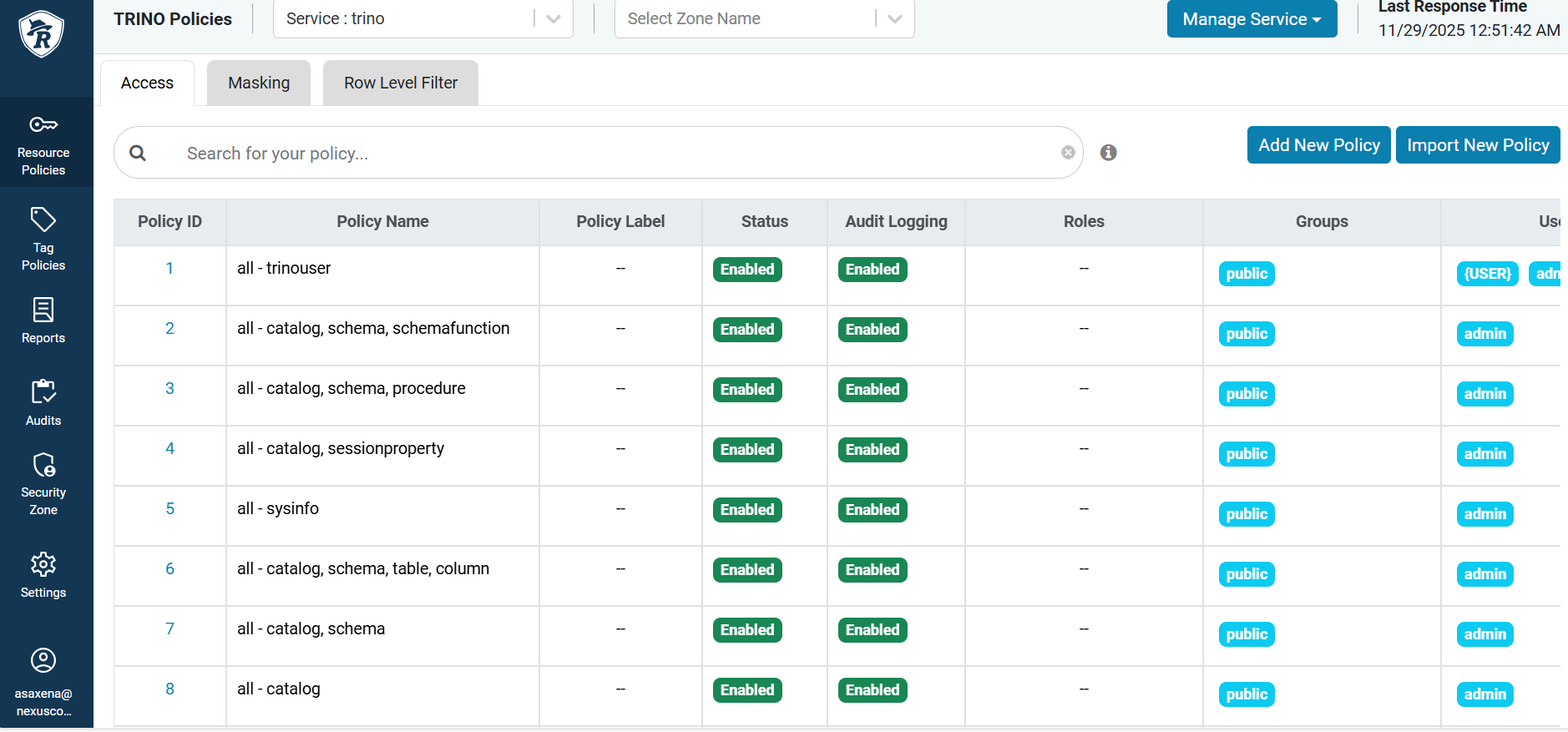Expand the Manage Service menu
The image size is (1568, 732).
coord(1251,19)
